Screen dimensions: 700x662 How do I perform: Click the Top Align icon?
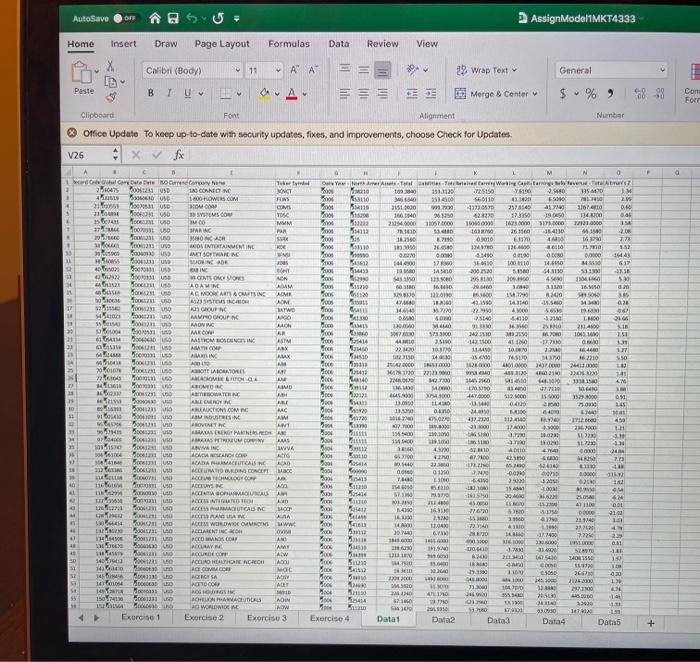[x=345, y=68]
